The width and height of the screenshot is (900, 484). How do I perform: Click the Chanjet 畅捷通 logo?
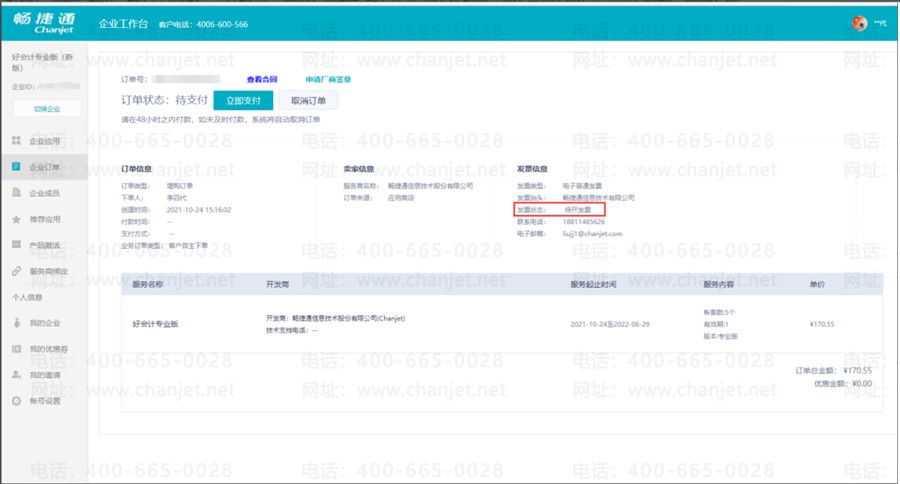coord(44,23)
